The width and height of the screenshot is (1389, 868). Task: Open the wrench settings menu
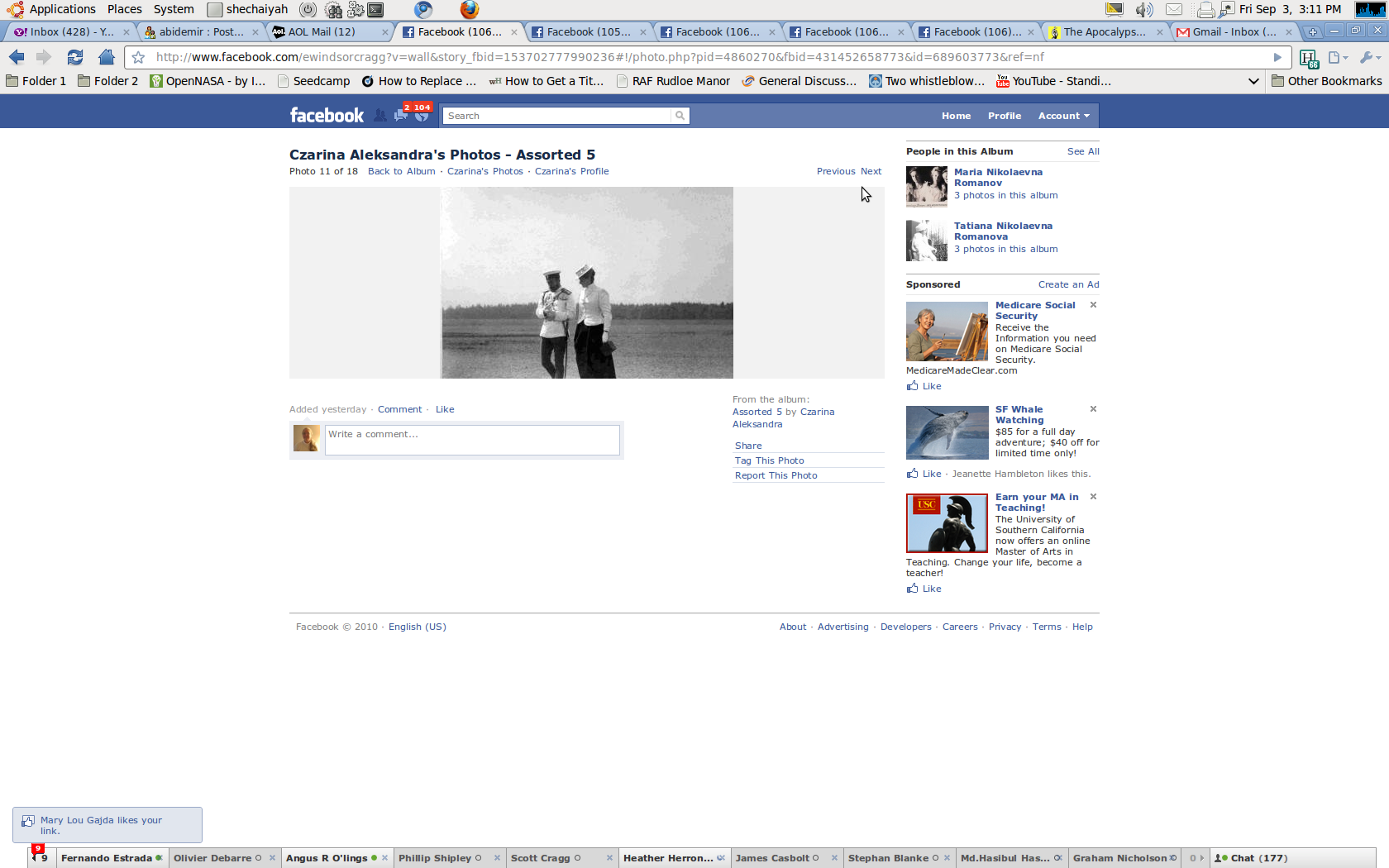1368,57
